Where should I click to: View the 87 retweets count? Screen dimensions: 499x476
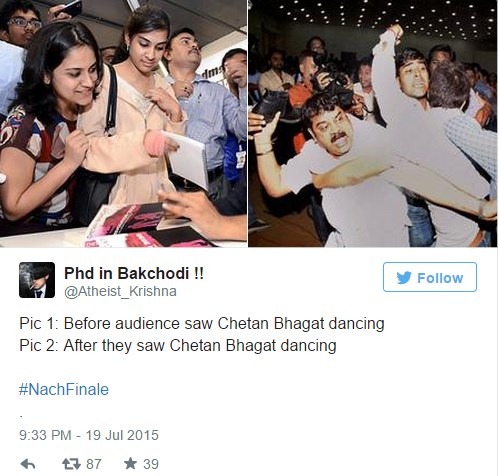point(94,464)
